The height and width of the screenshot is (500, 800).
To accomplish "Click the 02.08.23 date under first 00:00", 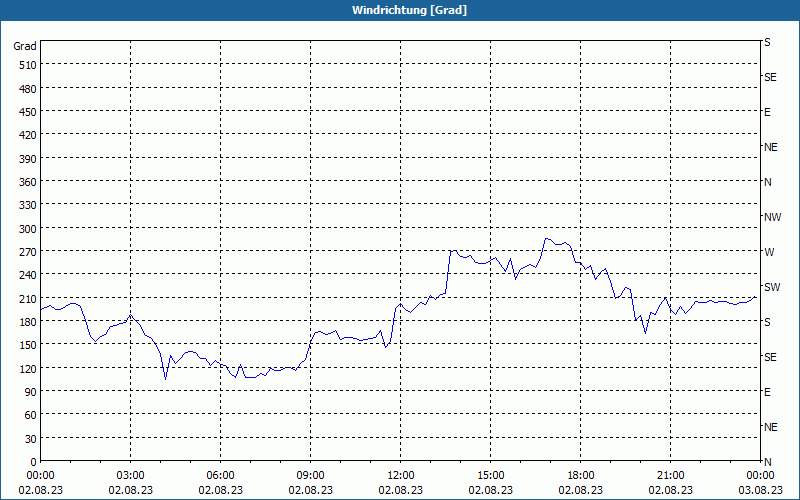I will point(40,490).
